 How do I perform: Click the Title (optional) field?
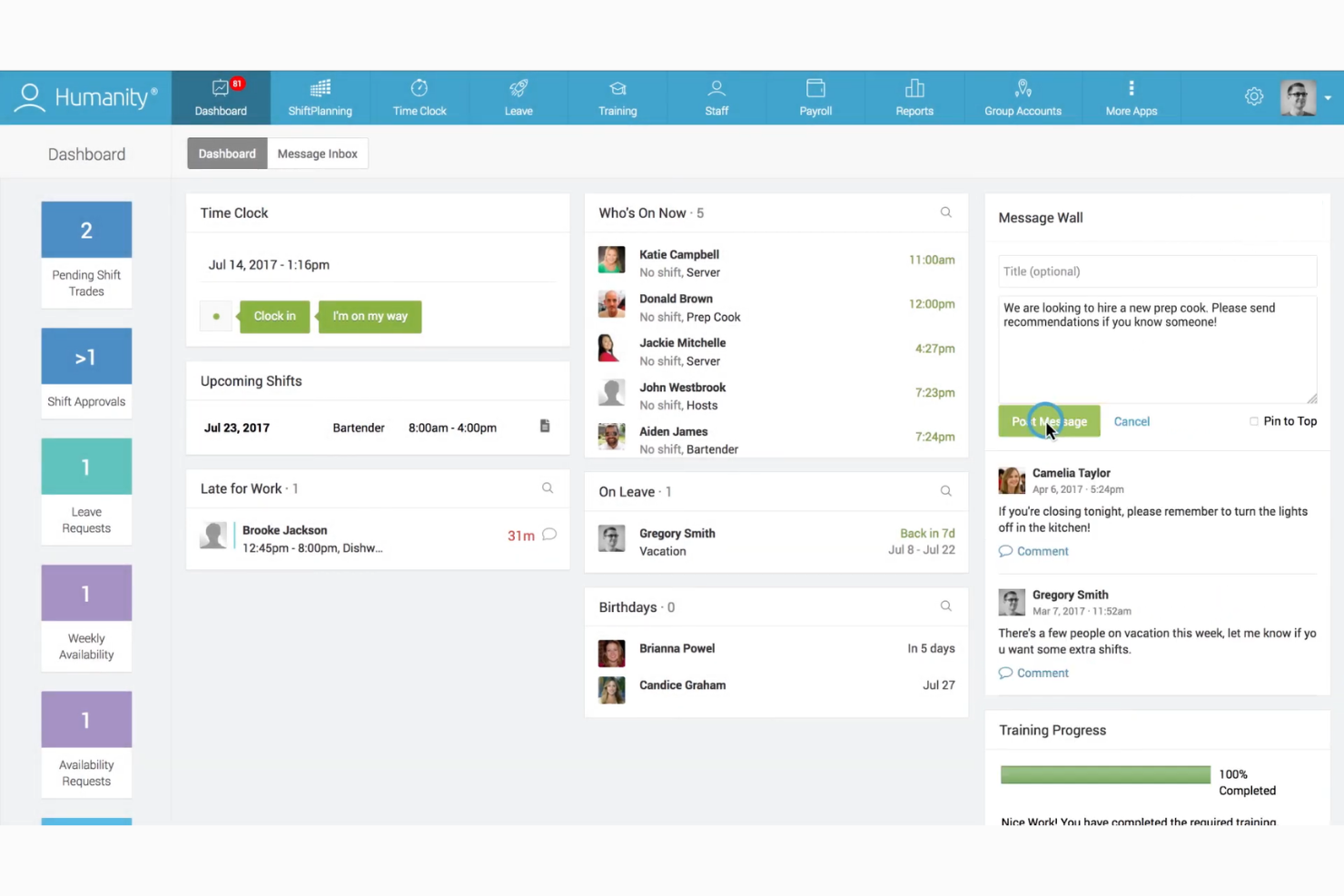[x=1157, y=271]
